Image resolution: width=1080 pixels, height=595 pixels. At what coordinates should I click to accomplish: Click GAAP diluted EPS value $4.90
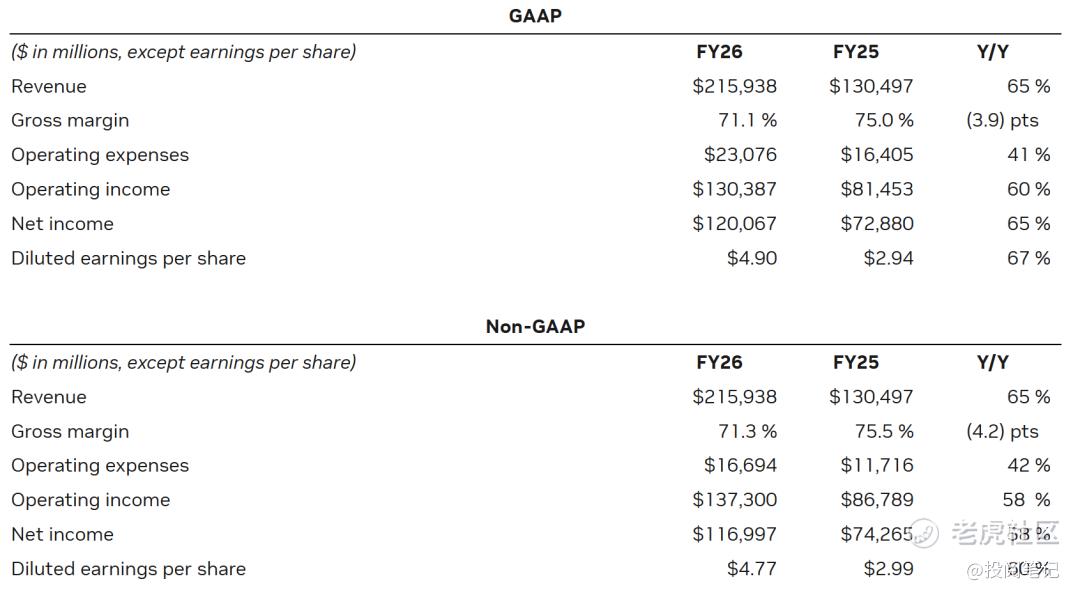(x=752, y=258)
